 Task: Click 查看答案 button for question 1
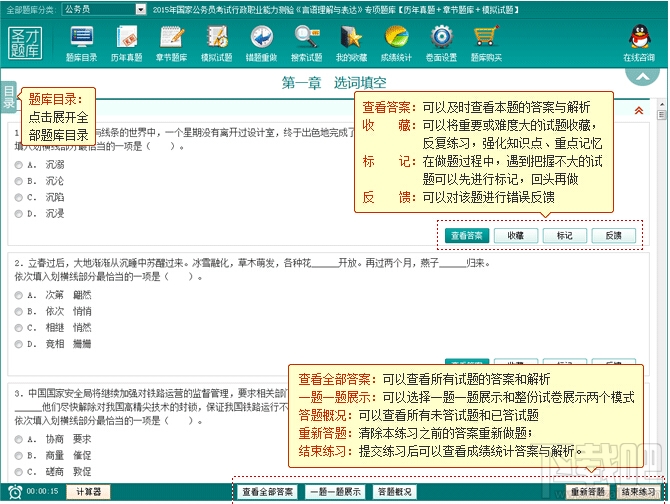pos(467,235)
